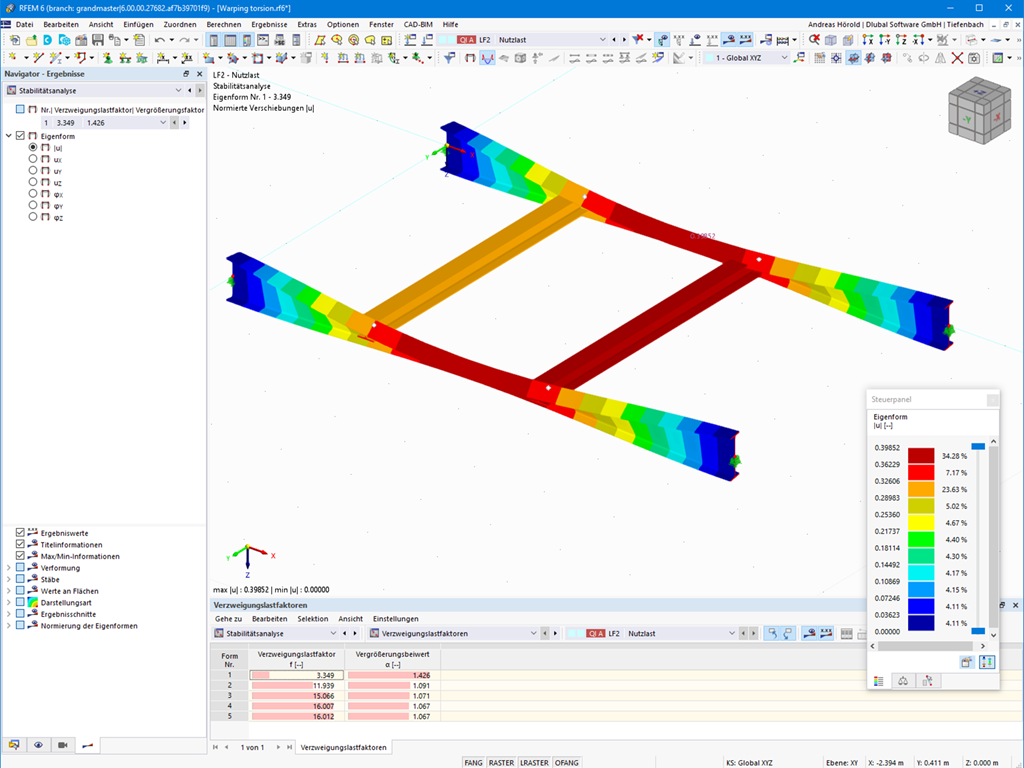Screen dimensions: 1024x768
Task: Toggle the OFANG status bar button
Action: [567, 763]
